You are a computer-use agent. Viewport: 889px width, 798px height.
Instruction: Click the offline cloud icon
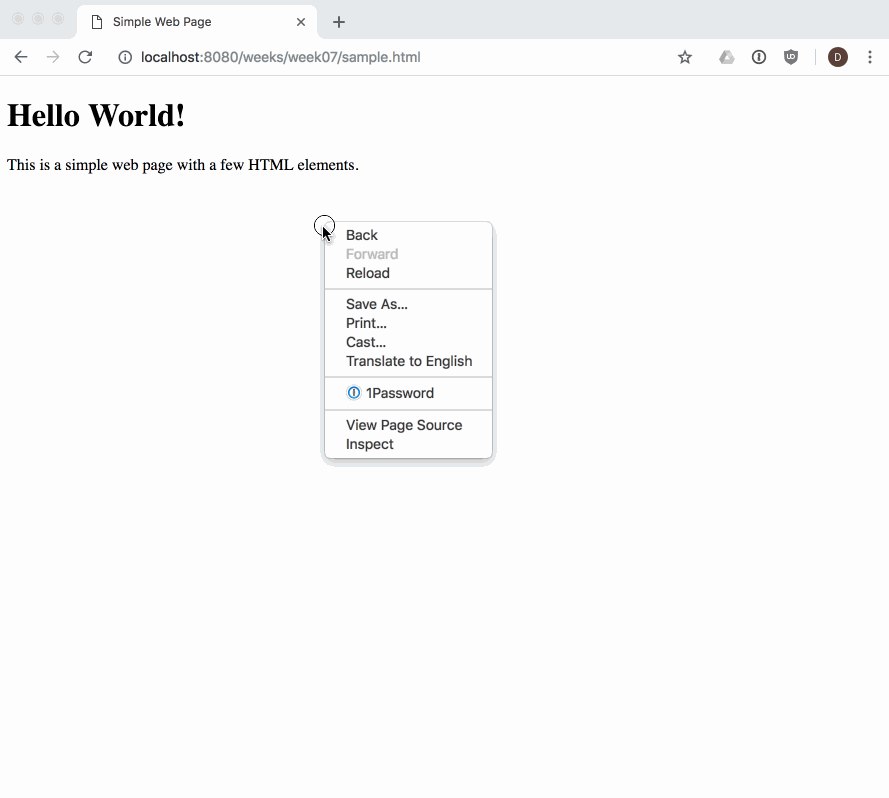point(726,57)
